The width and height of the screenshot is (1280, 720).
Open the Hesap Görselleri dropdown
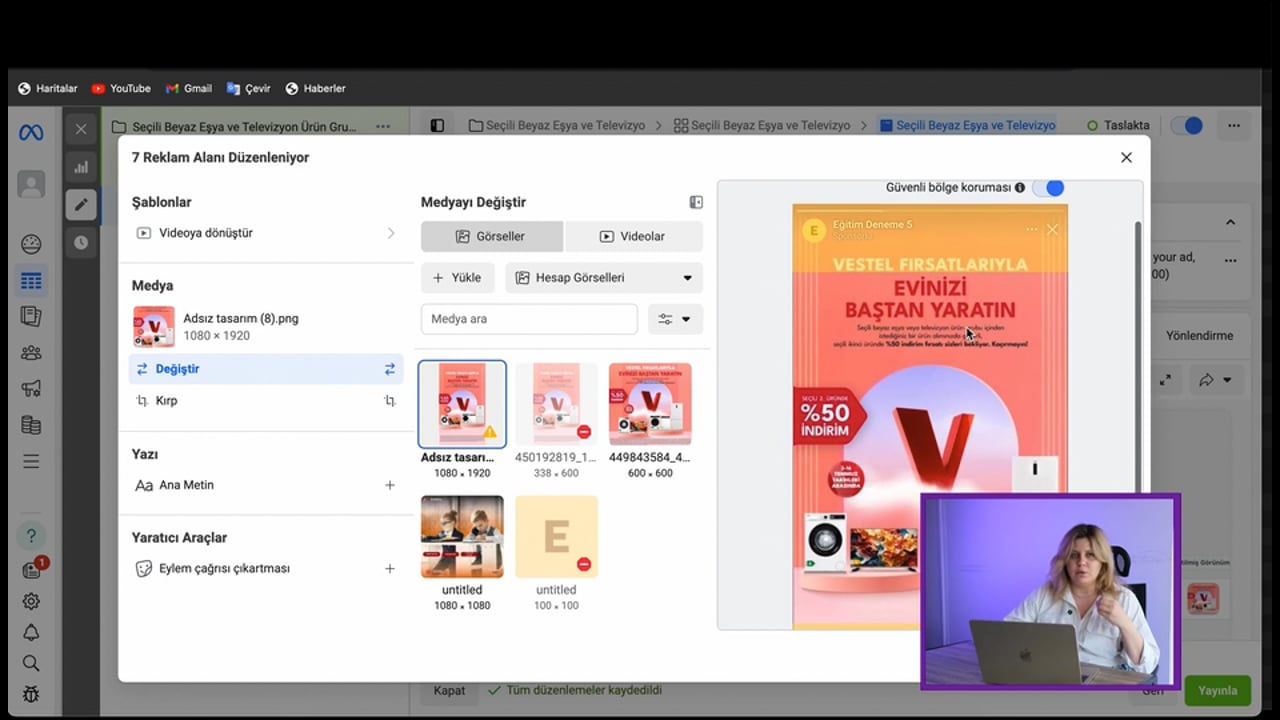pyautogui.click(x=604, y=278)
